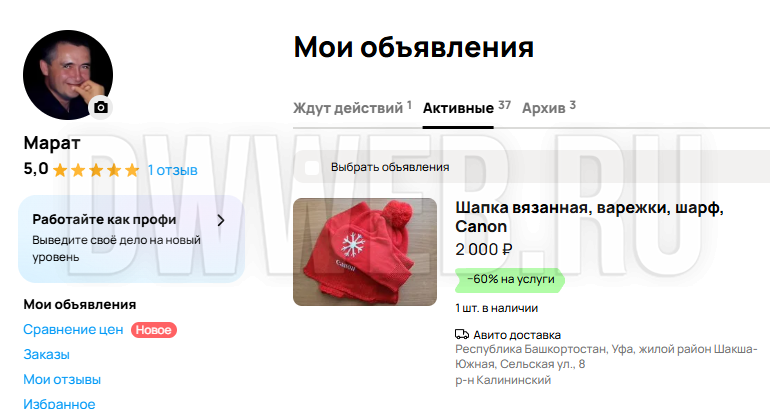Select the Активные tab
This screenshot has width=770, height=409.
coord(467,108)
